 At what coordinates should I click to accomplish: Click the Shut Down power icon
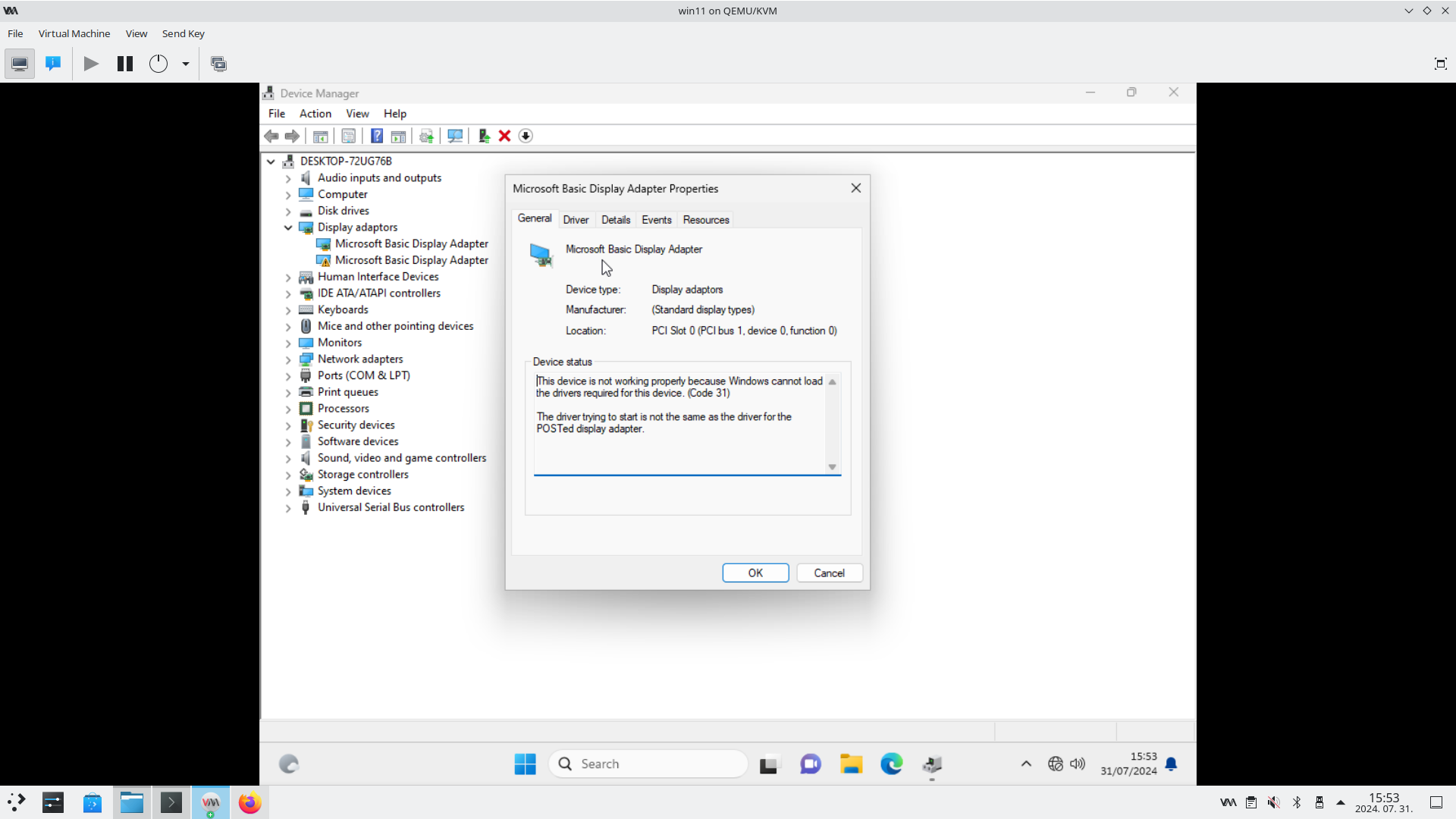pos(158,64)
